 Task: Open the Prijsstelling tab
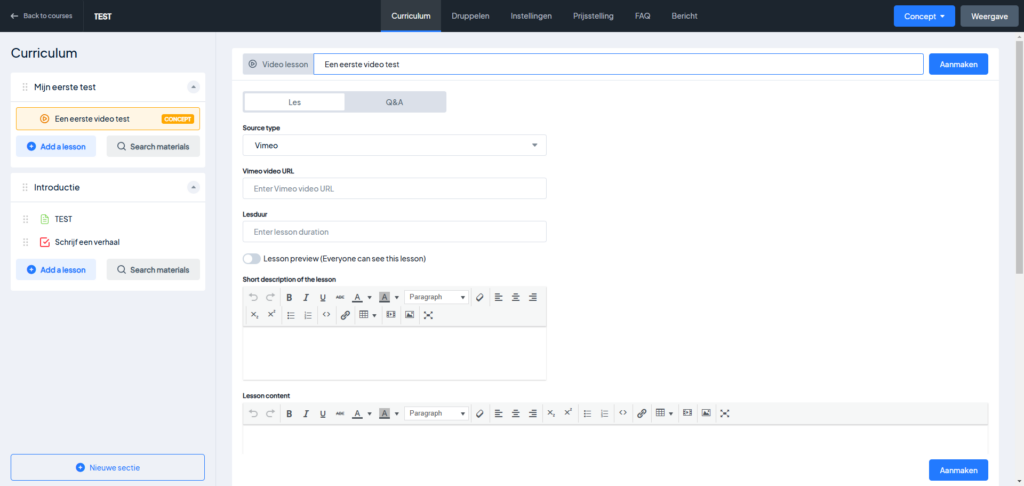593,16
